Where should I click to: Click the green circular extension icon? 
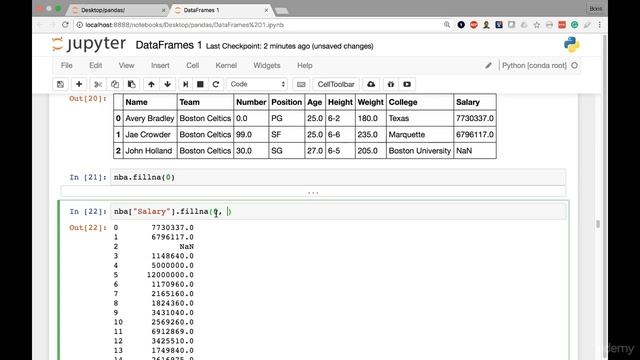(x=574, y=25)
